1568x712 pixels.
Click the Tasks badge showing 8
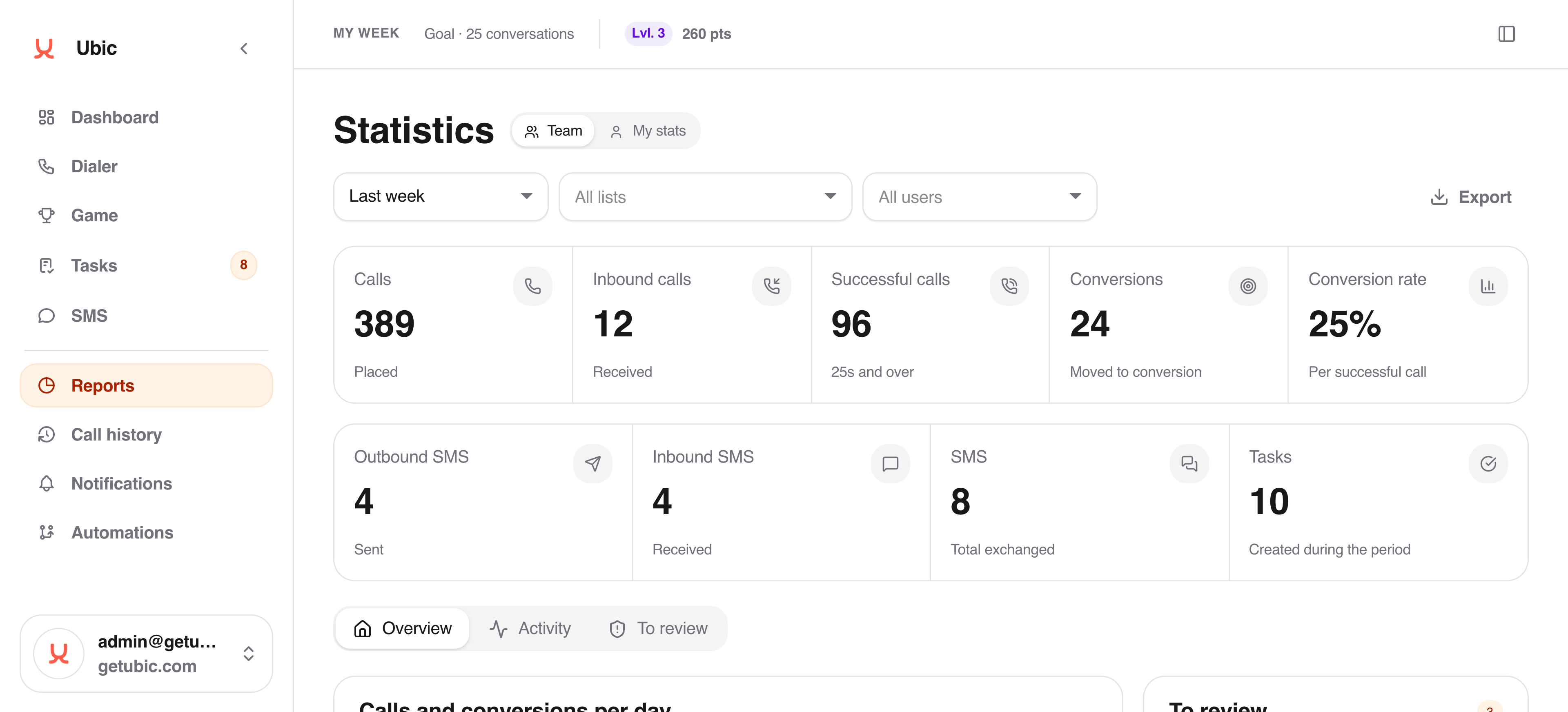[243, 265]
